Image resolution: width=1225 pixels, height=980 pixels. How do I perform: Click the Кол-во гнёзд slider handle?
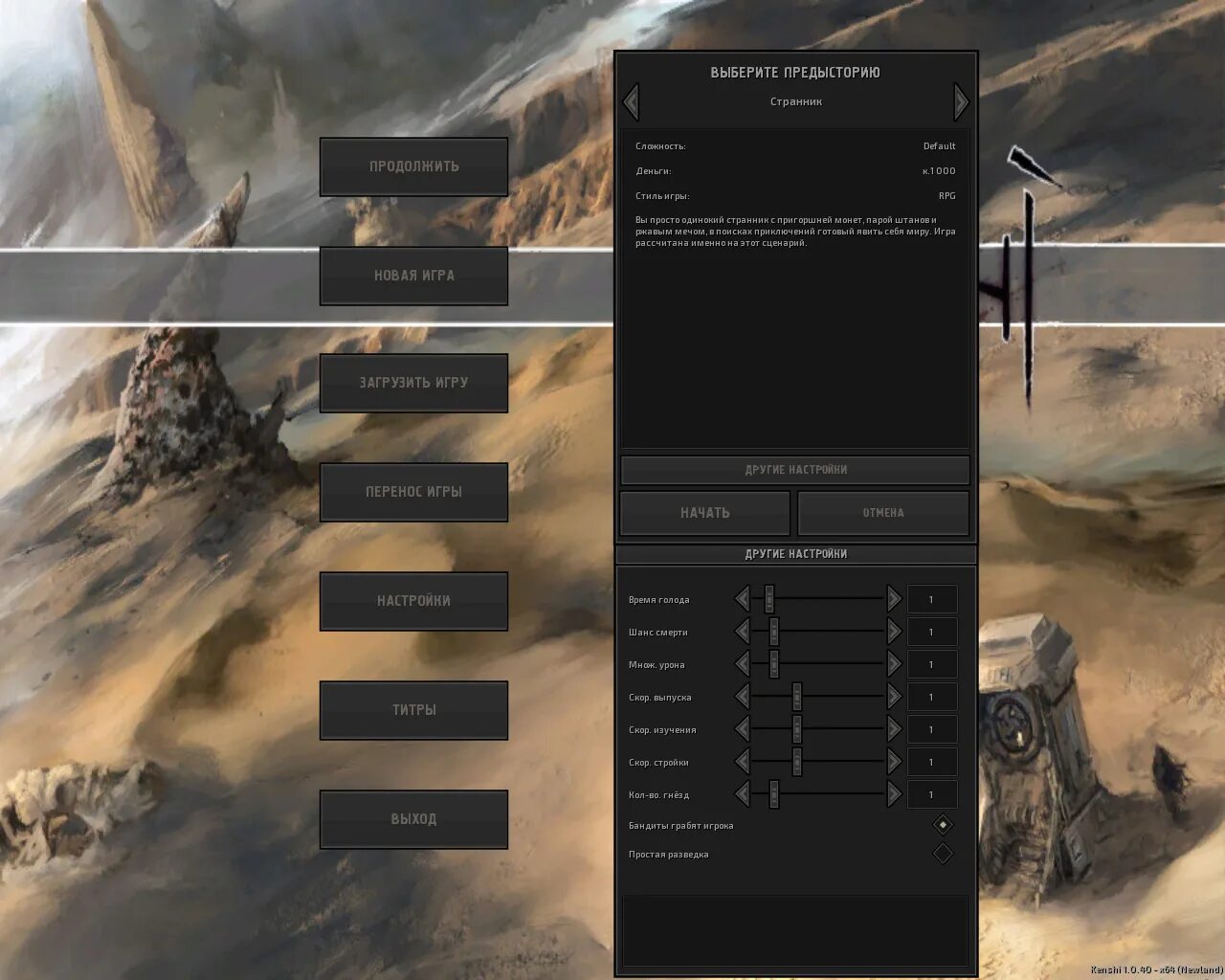[774, 794]
